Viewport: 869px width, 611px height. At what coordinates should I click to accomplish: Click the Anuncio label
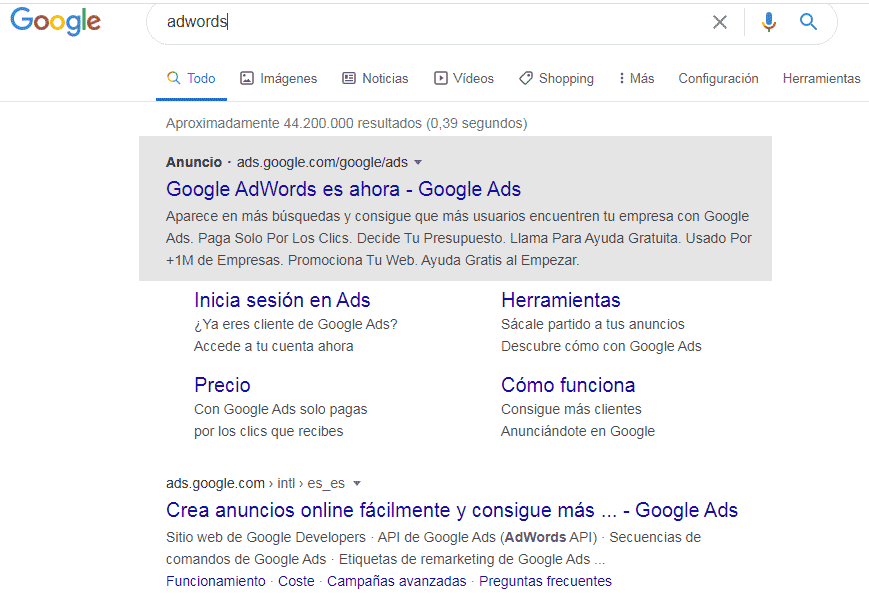pos(193,162)
